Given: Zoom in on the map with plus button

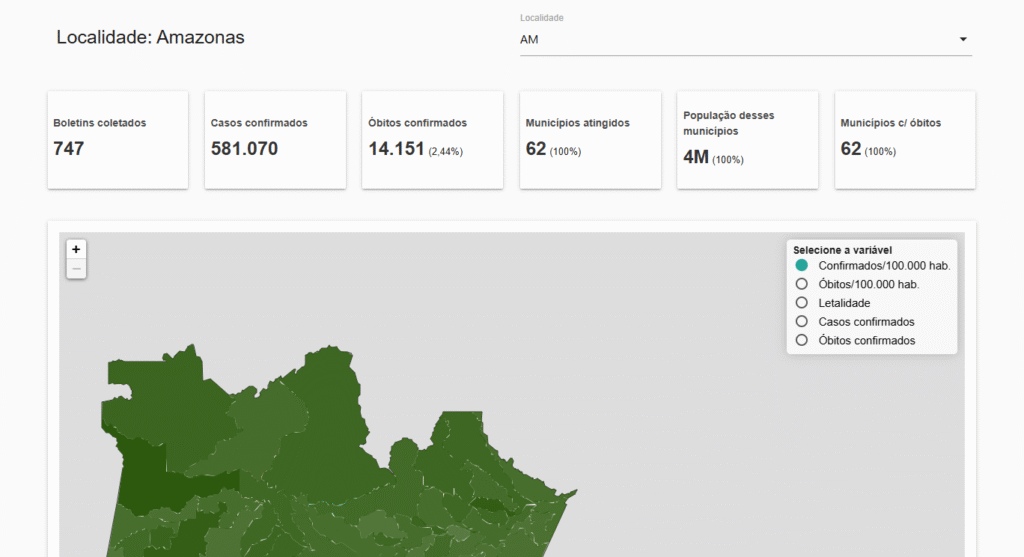Looking at the screenshot, I should (76, 249).
